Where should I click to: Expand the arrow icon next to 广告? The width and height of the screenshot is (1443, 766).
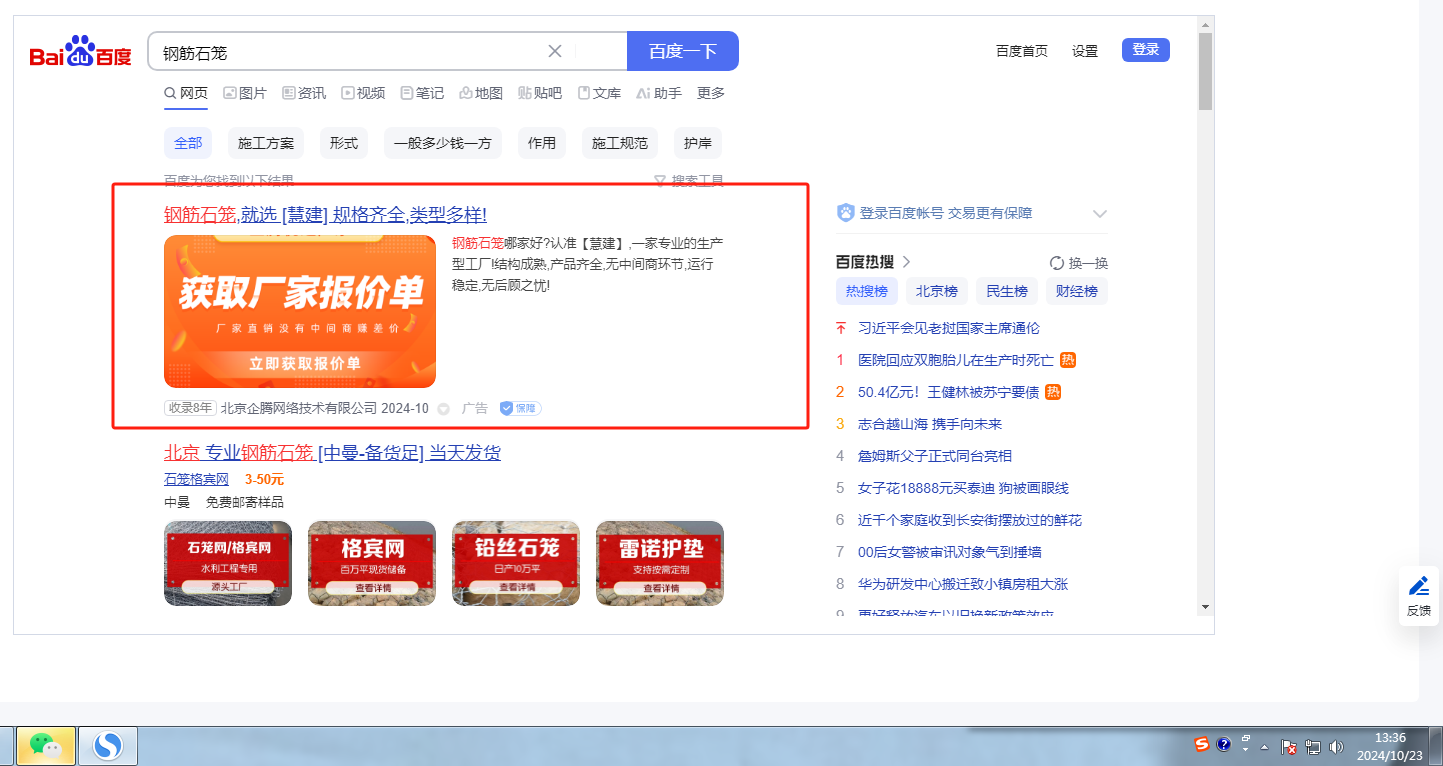[x=444, y=408]
